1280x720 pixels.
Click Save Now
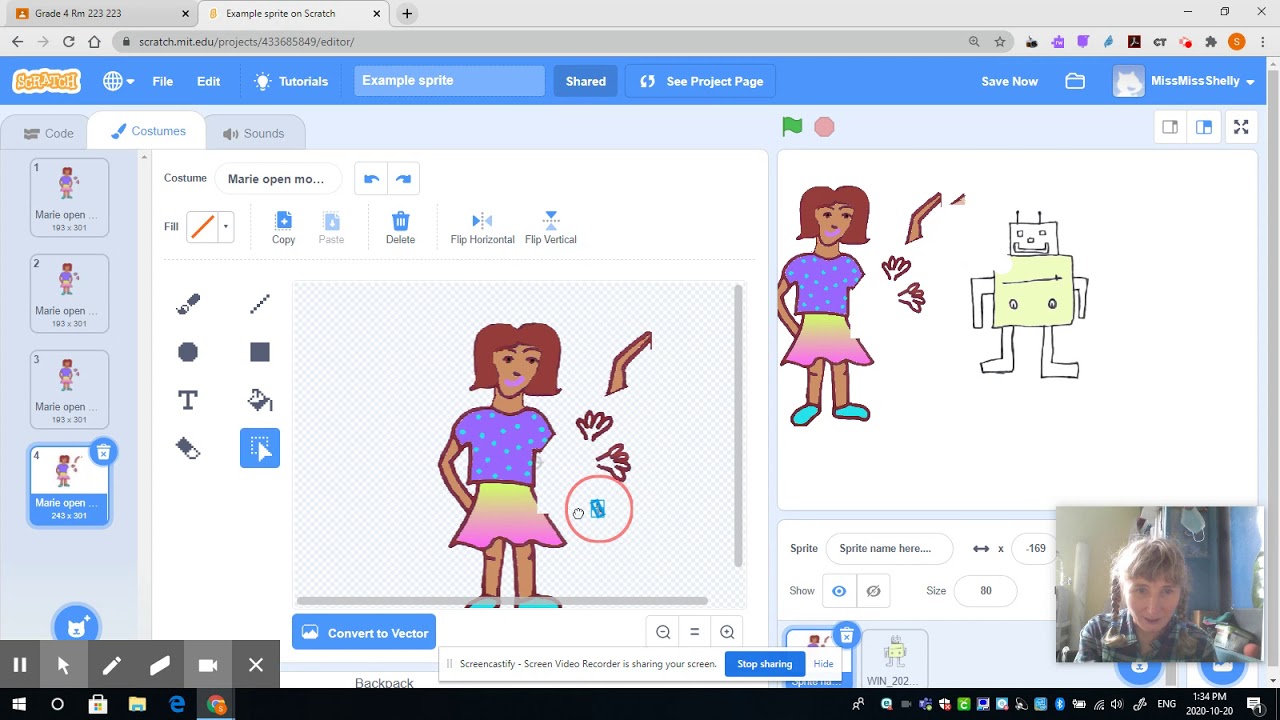[x=1009, y=81]
